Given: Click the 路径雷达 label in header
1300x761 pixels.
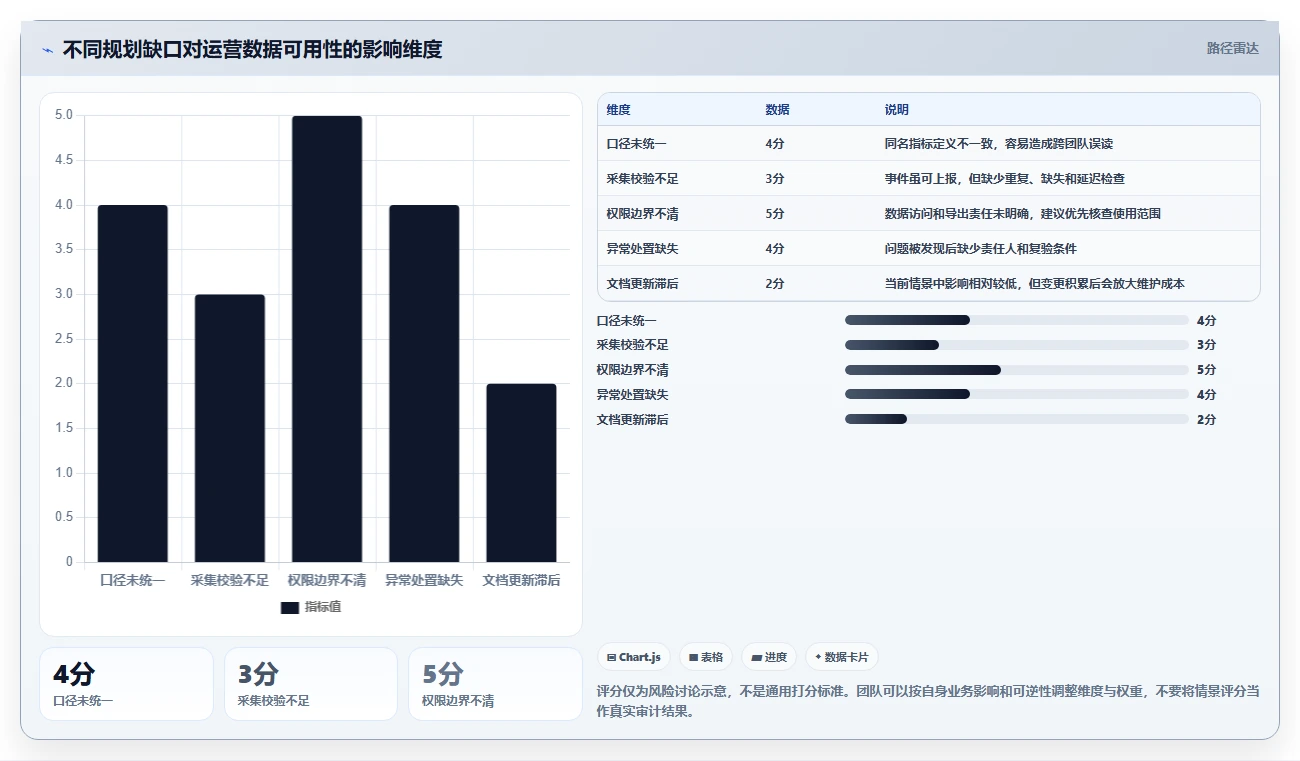Looking at the screenshot, I should pyautogui.click(x=1232, y=48).
